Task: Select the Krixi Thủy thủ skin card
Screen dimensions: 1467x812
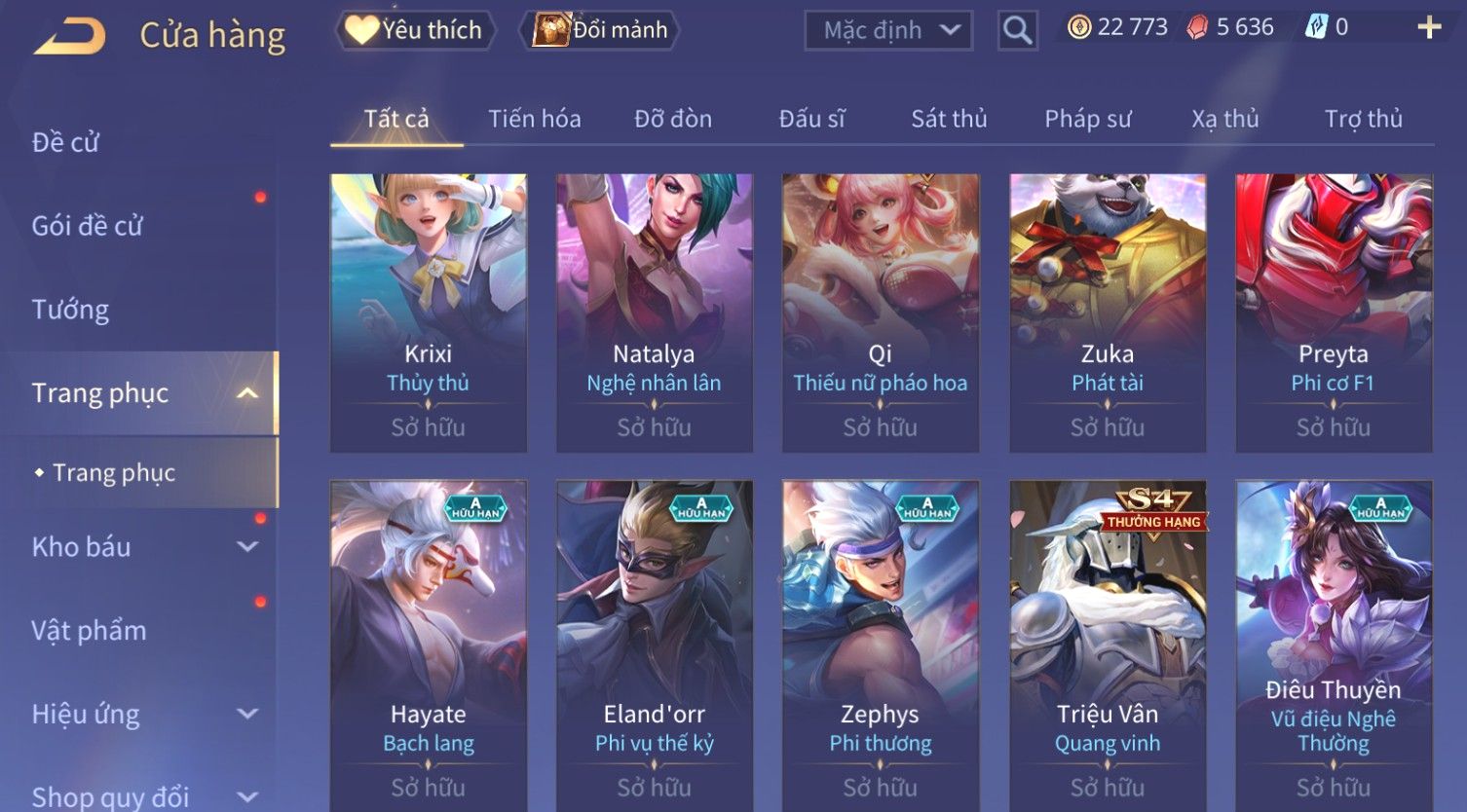Action: [429, 314]
